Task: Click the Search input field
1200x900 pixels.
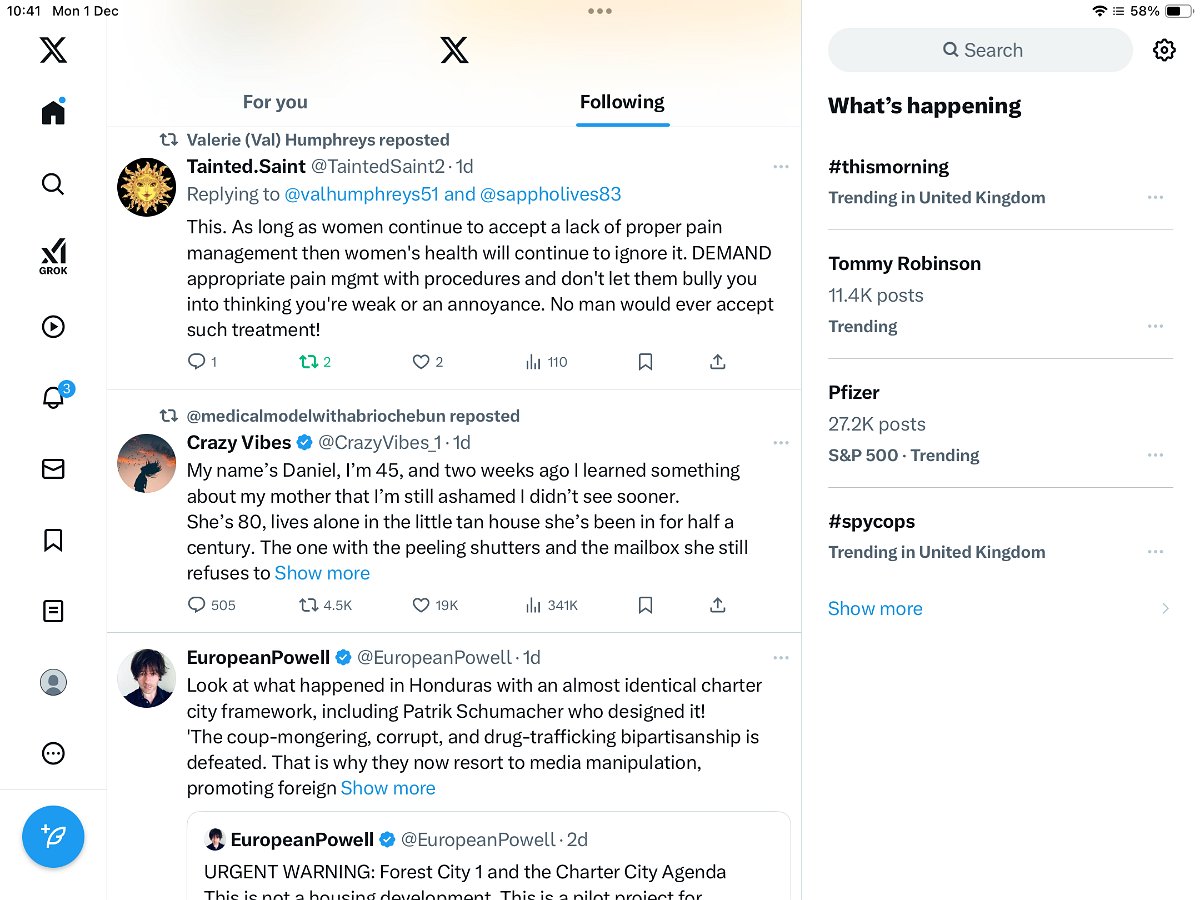Action: (980, 50)
